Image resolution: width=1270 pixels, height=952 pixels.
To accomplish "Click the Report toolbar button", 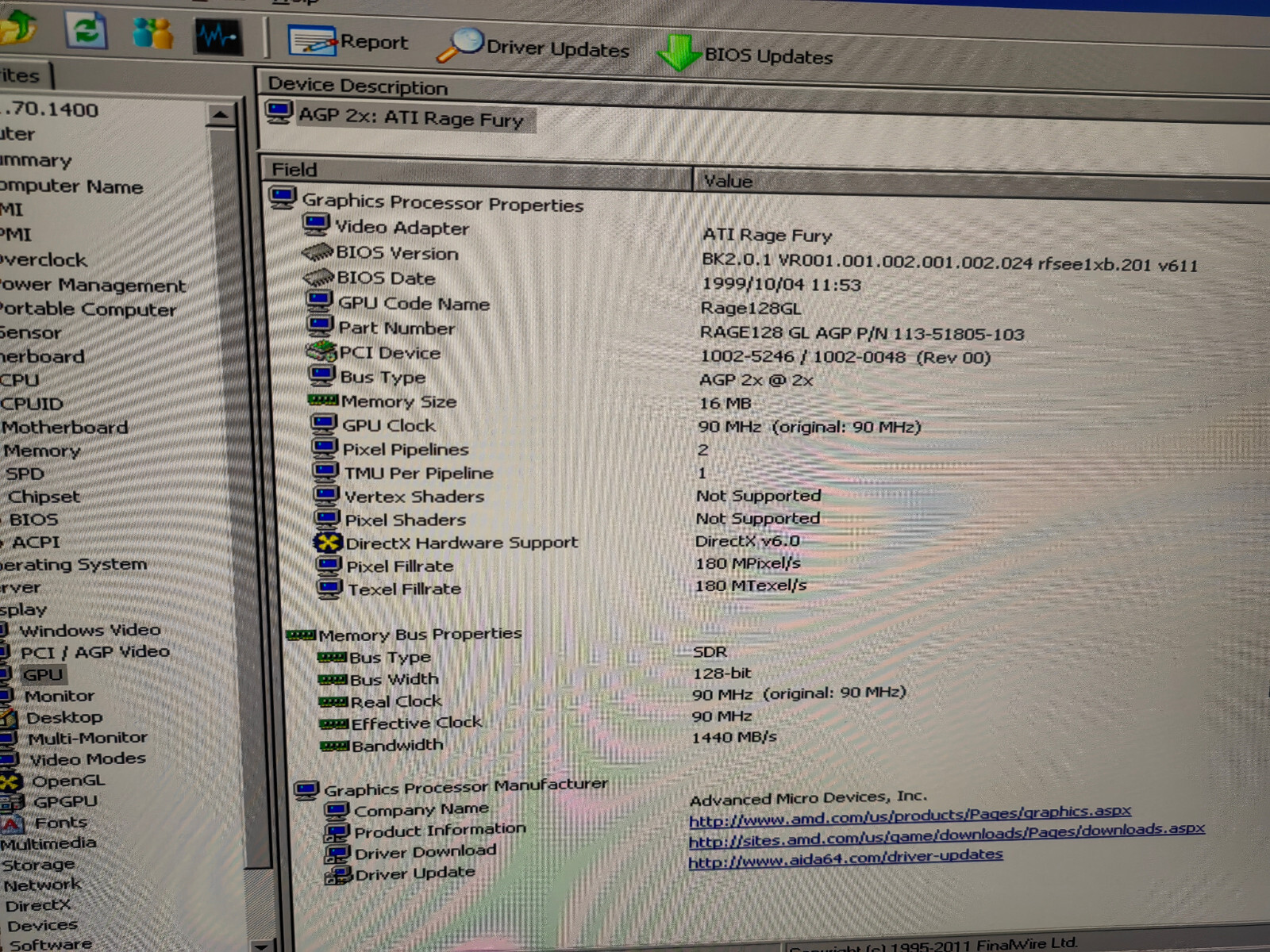I will 348,41.
